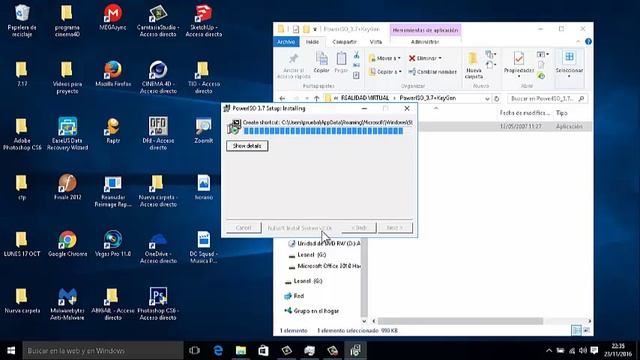
Task: Select Grupo en el hogar in navigation pane
Action: point(312,311)
